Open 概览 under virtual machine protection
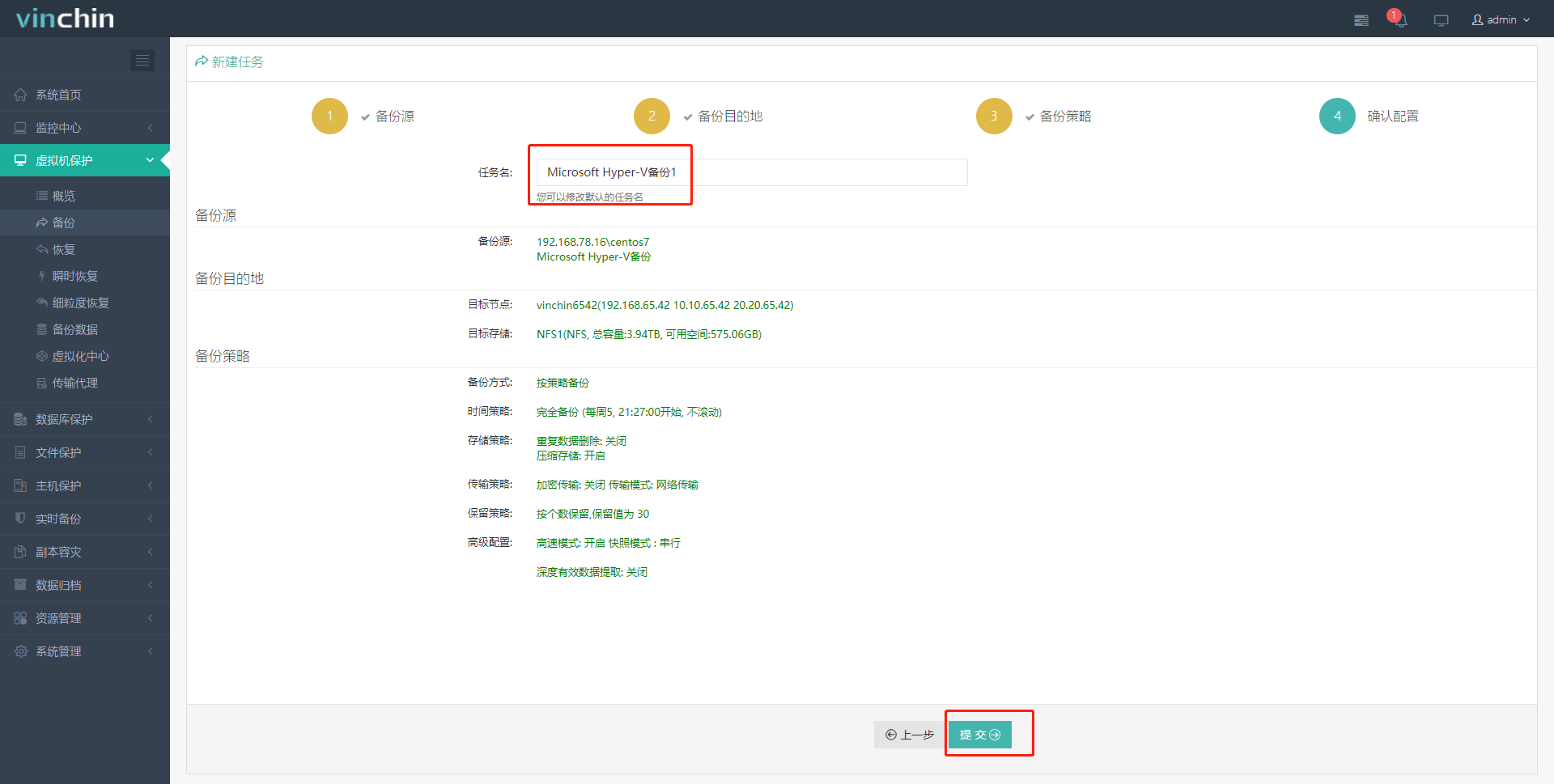 (85, 196)
